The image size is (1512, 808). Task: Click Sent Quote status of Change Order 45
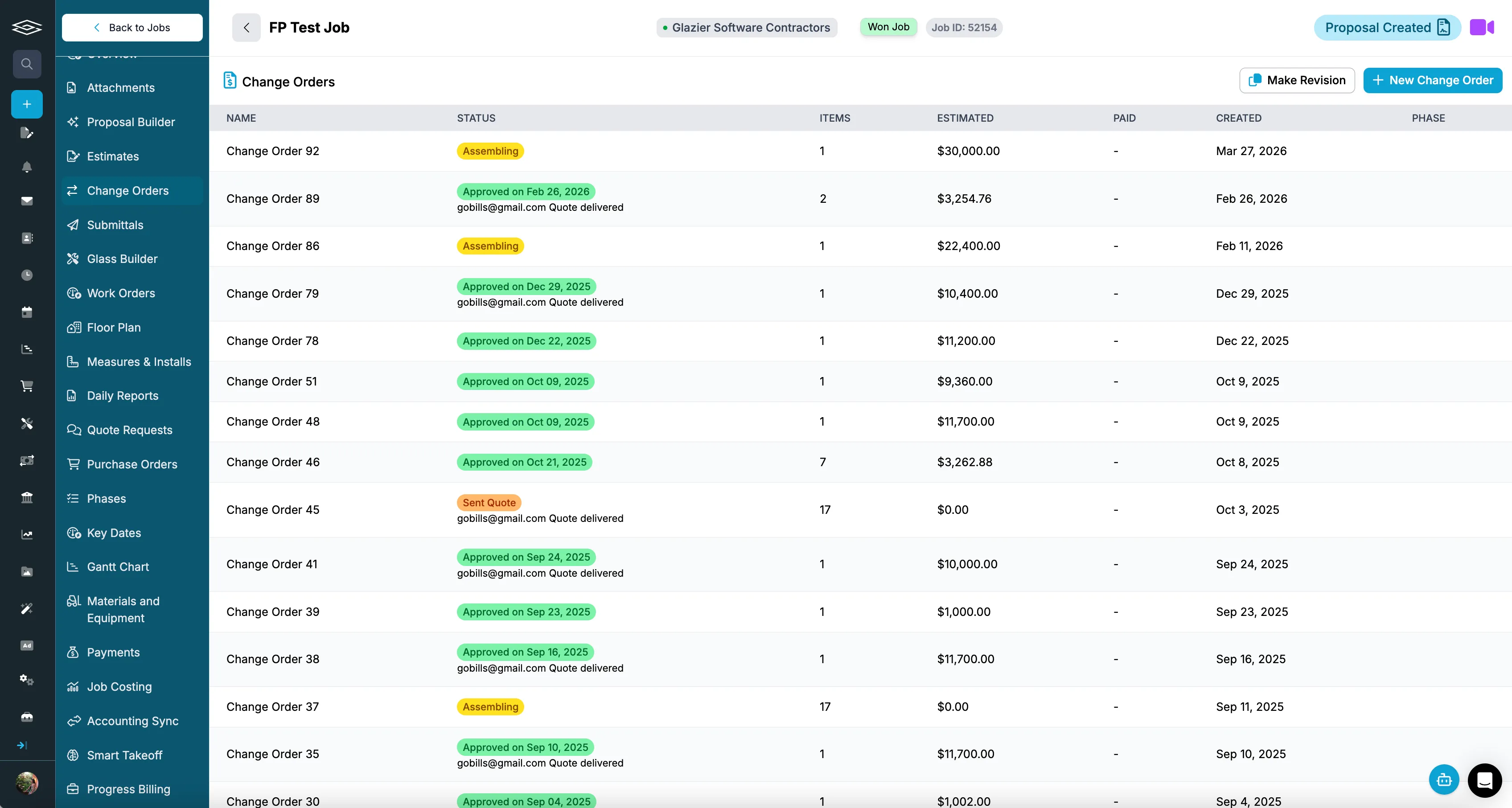[x=489, y=502]
